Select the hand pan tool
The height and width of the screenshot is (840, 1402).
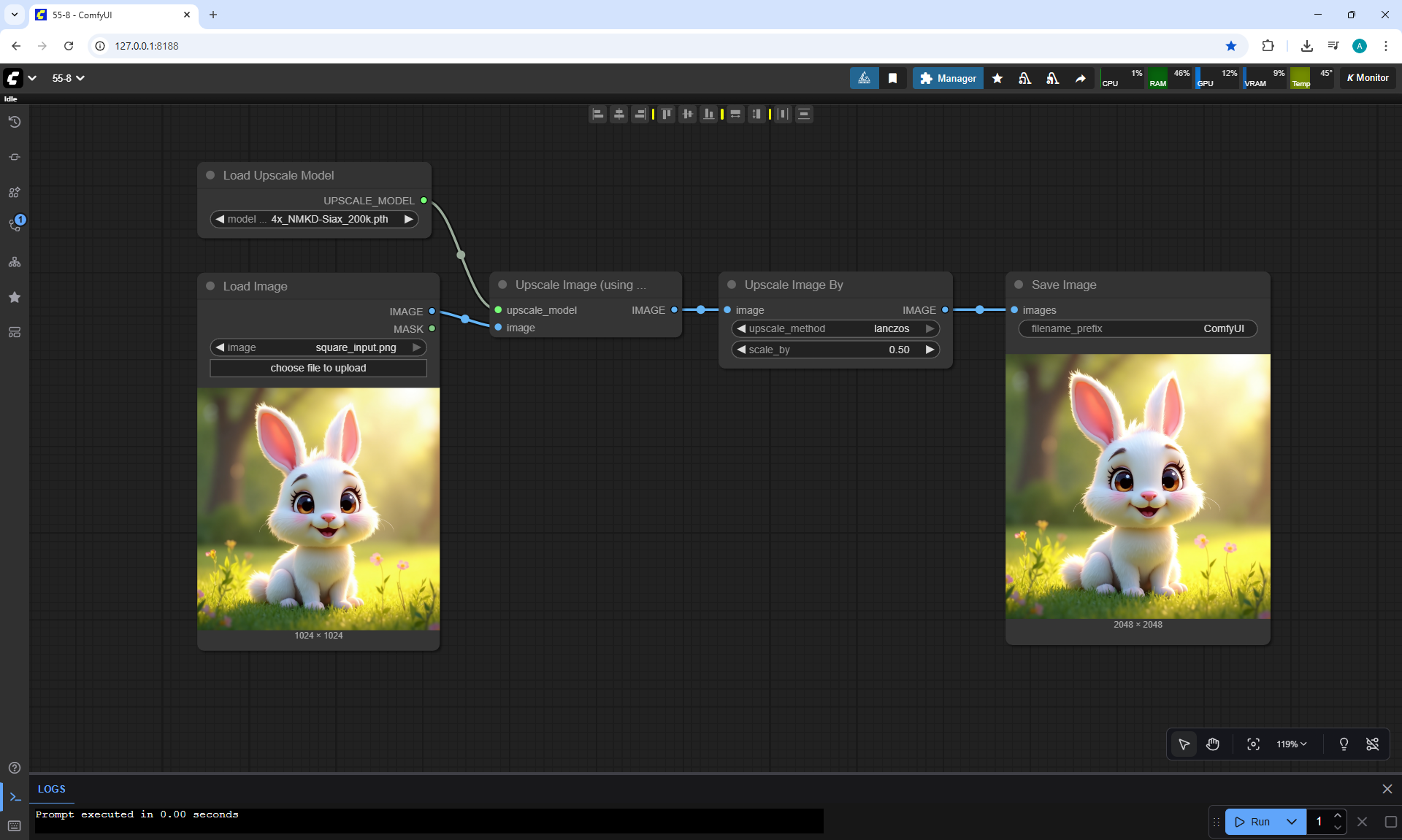tap(1213, 744)
